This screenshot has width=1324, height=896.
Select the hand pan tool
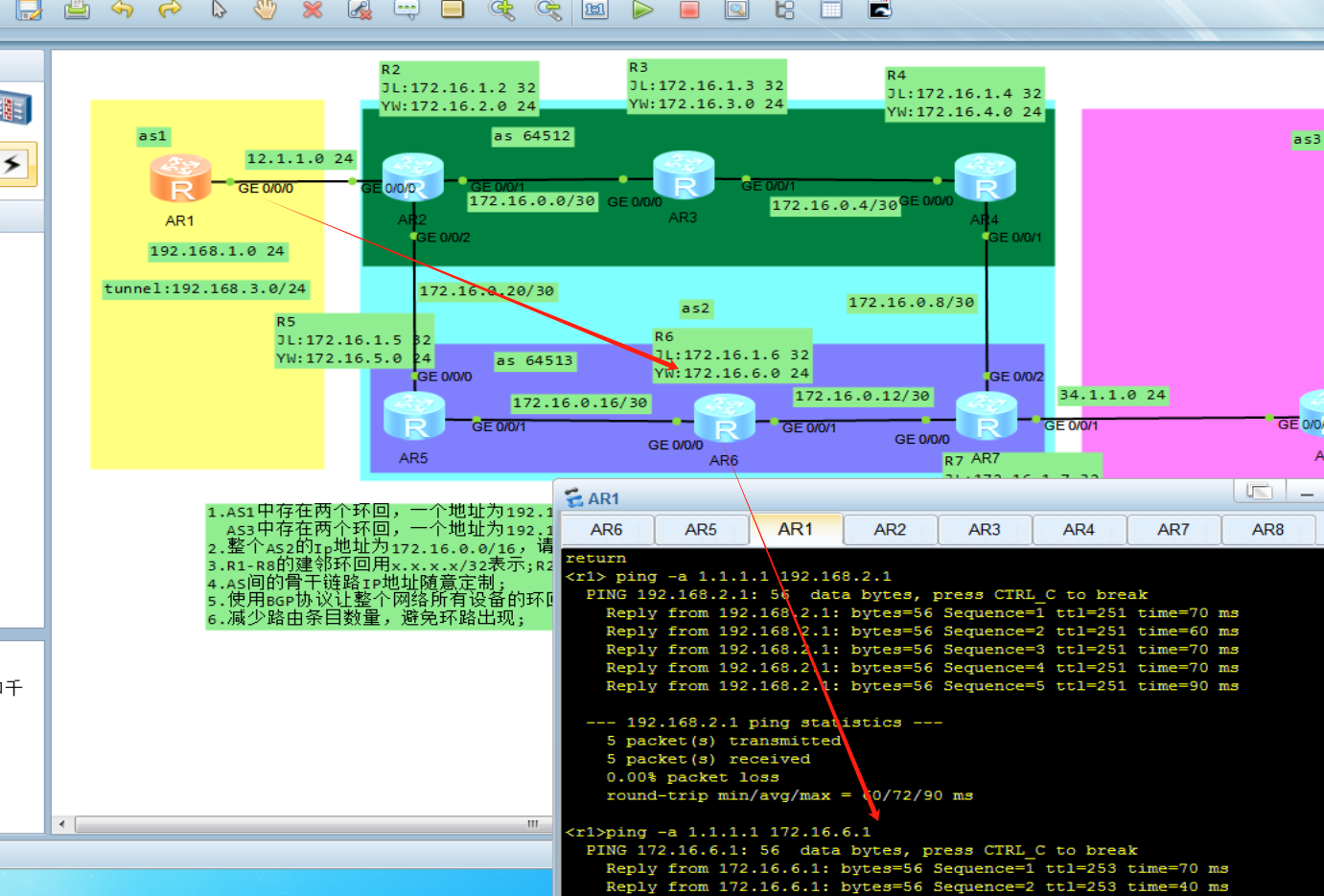coord(265,10)
